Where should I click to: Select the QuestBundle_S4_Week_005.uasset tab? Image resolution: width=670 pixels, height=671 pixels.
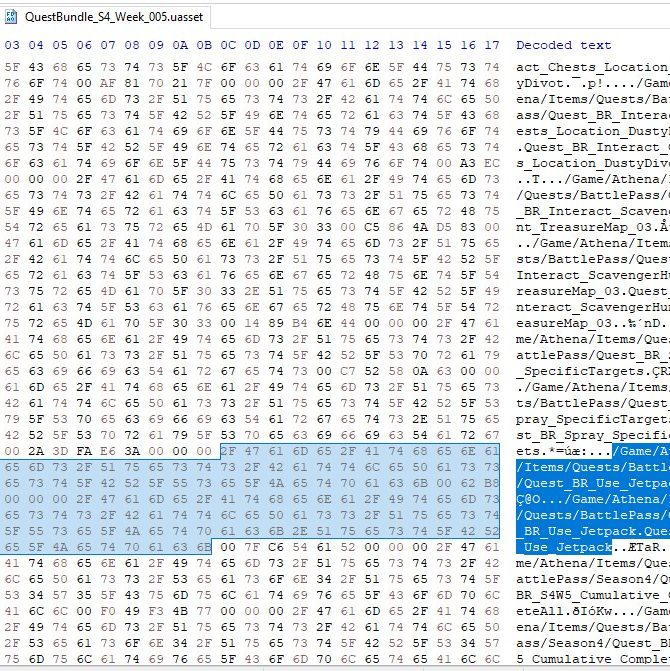(105, 17)
